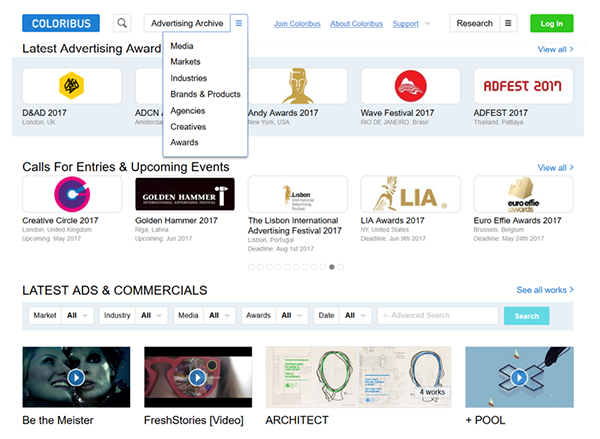This screenshot has height=439, width=600.
Task: Open the ADFEST 2017 title
Action: click(x=501, y=113)
